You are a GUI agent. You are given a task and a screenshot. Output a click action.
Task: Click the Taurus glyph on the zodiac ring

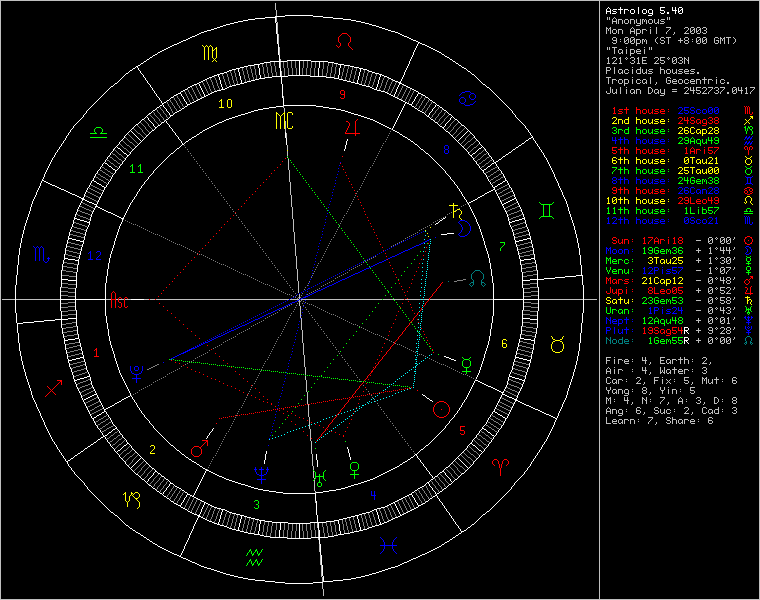tap(557, 344)
